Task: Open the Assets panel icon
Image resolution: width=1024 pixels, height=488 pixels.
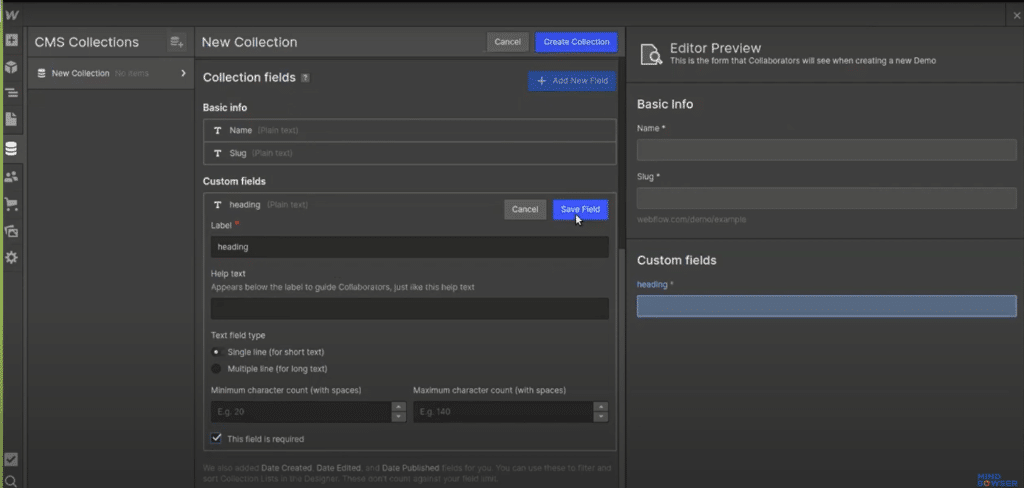Action: click(11, 230)
